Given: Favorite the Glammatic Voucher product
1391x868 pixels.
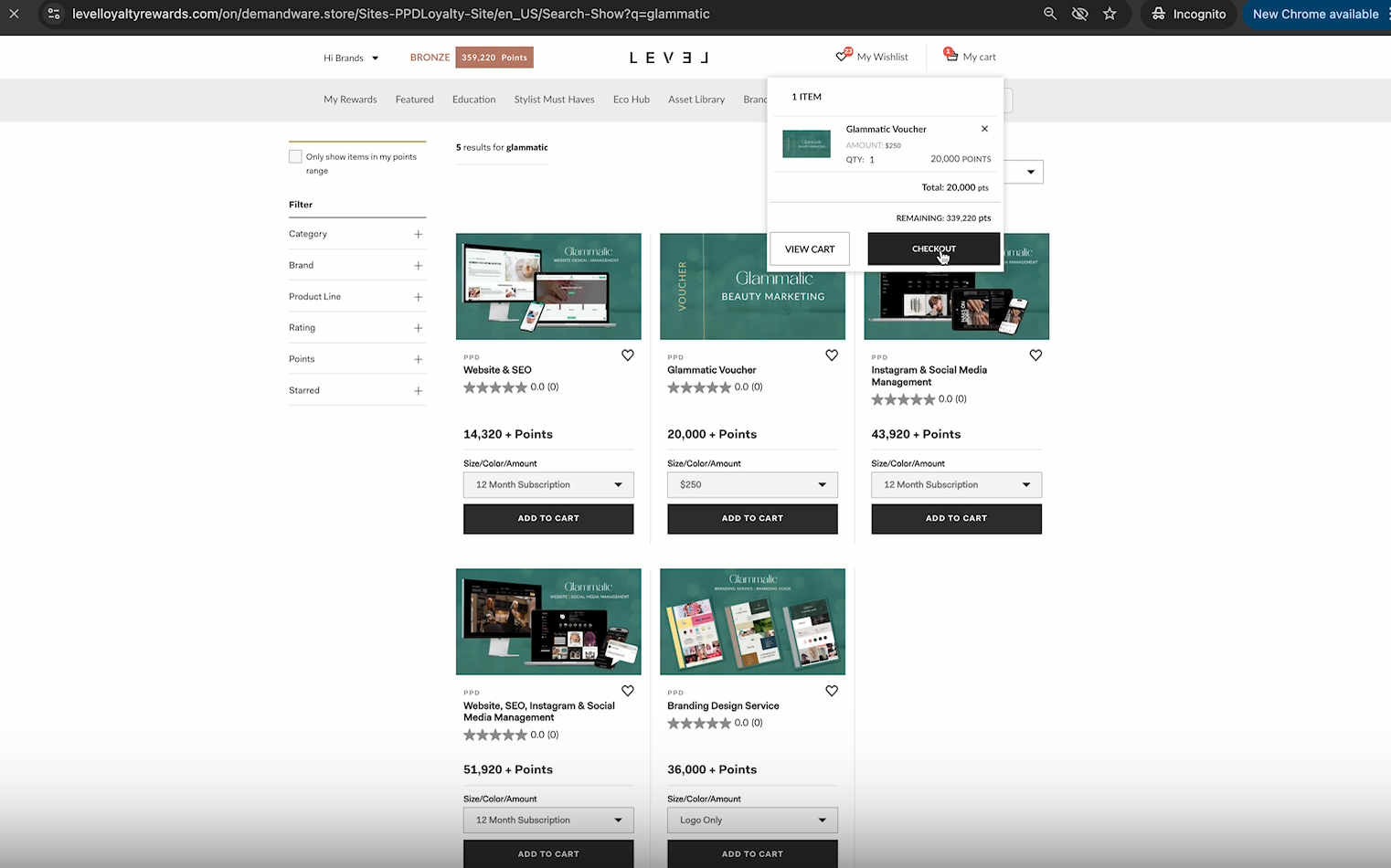Looking at the screenshot, I should coord(831,355).
